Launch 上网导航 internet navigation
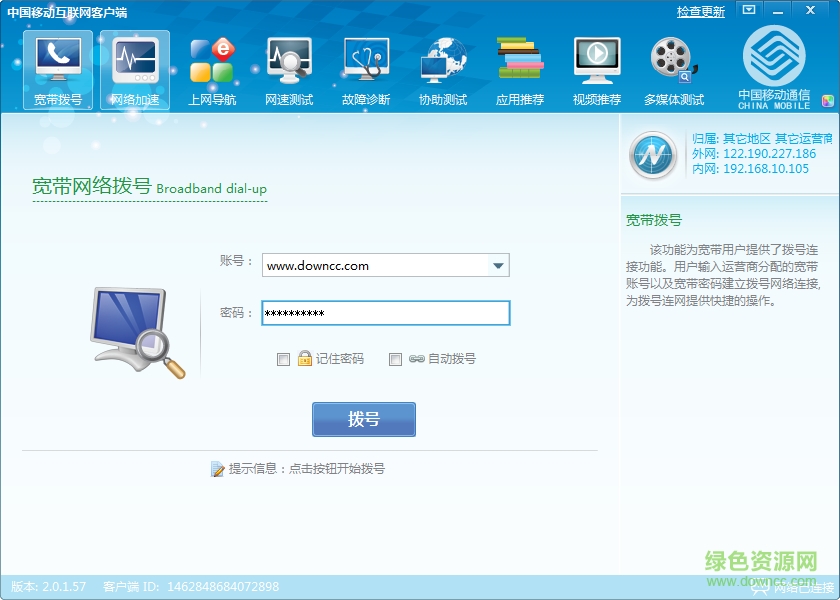The image size is (840, 600). (211, 68)
